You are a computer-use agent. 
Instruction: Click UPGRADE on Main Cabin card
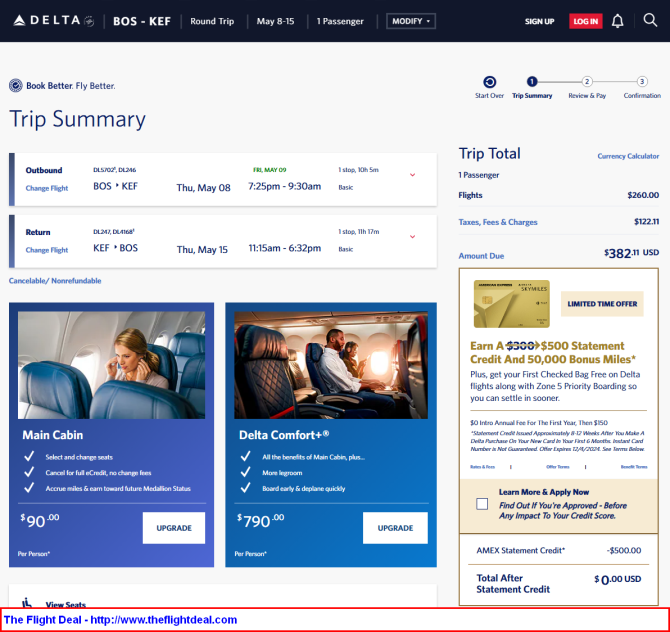pos(174,528)
